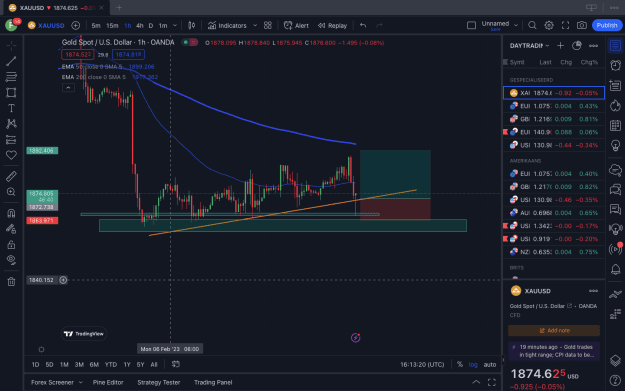Enter fullscreen chart mode
This screenshot has width=625, height=391.
(565, 26)
